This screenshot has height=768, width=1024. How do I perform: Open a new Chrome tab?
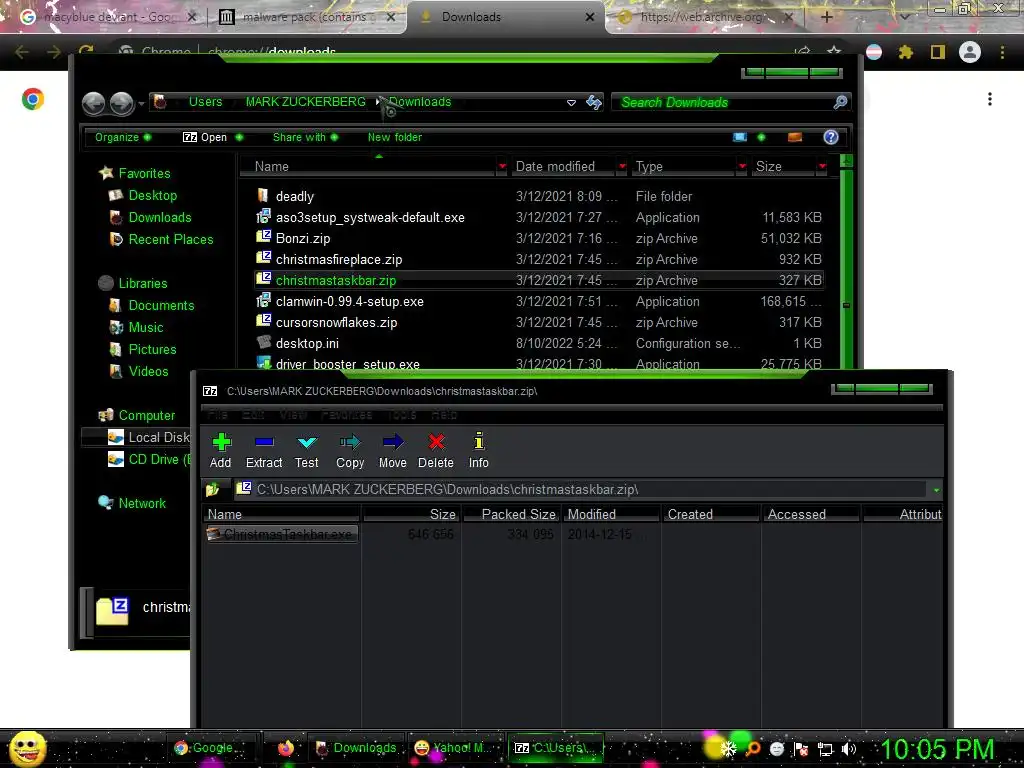(x=826, y=17)
